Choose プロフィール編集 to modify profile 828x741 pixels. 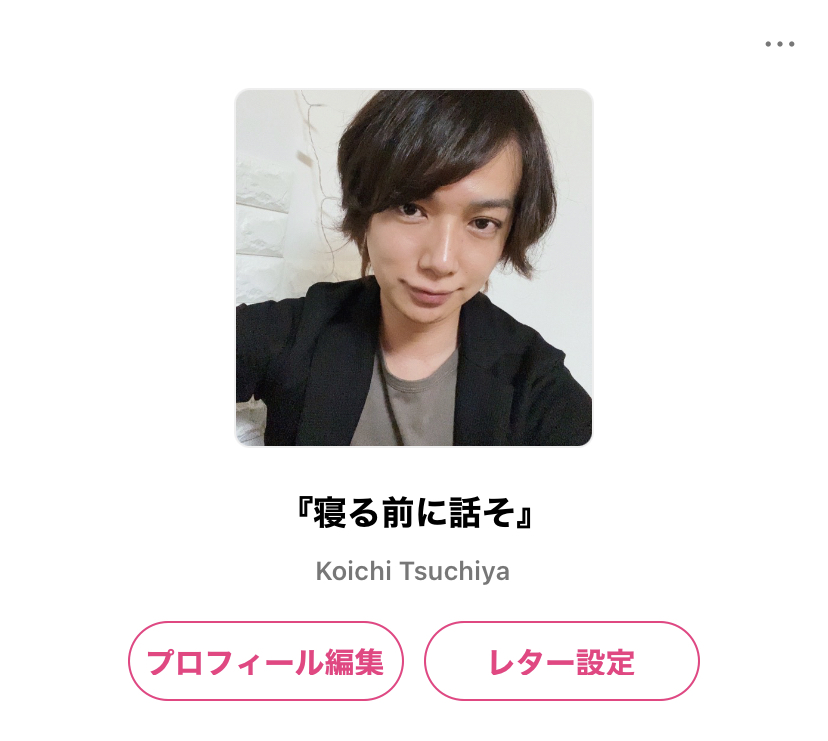pos(266,661)
